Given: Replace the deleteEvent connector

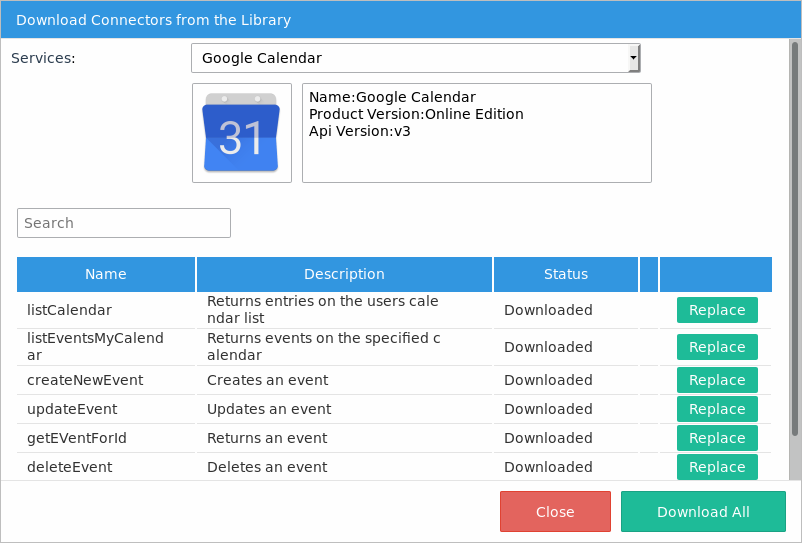Looking at the screenshot, I should click(x=717, y=467).
